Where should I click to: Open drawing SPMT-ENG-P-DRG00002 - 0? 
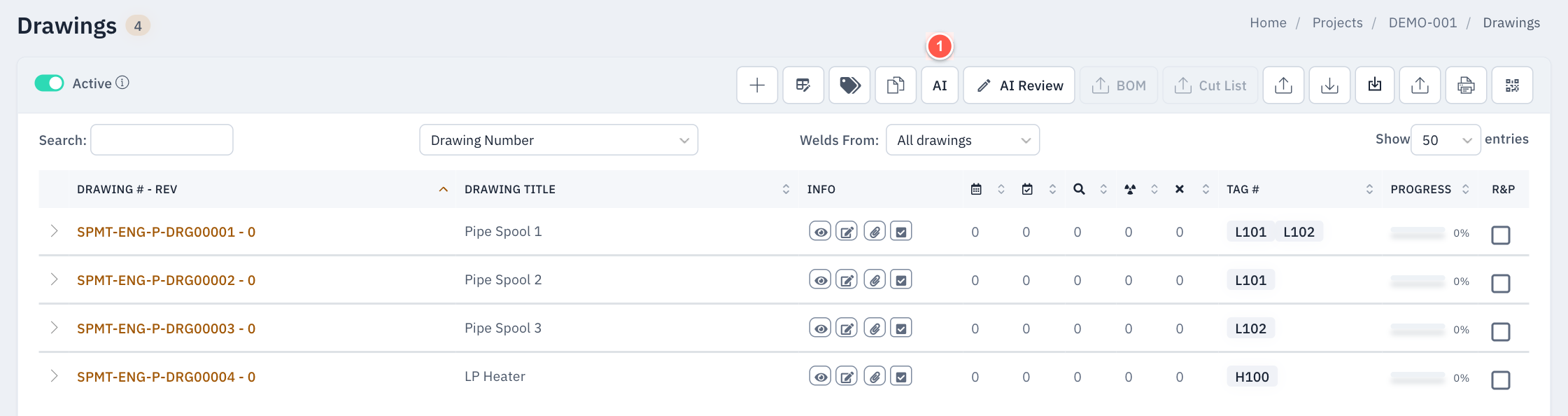166,280
